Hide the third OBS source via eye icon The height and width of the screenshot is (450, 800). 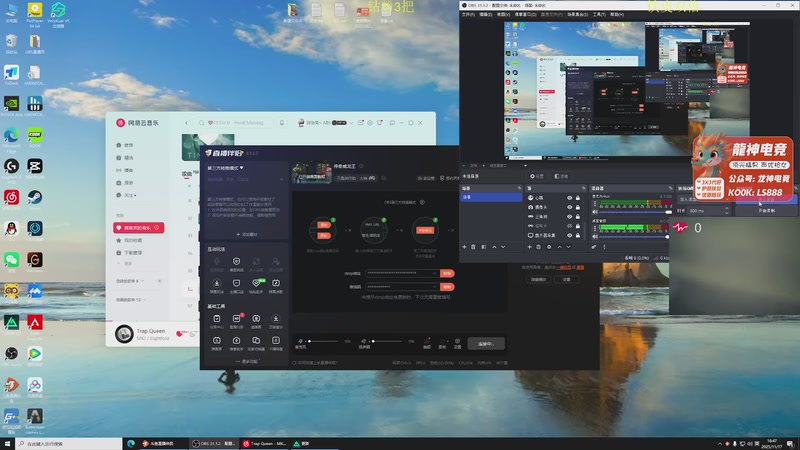pyautogui.click(x=569, y=216)
